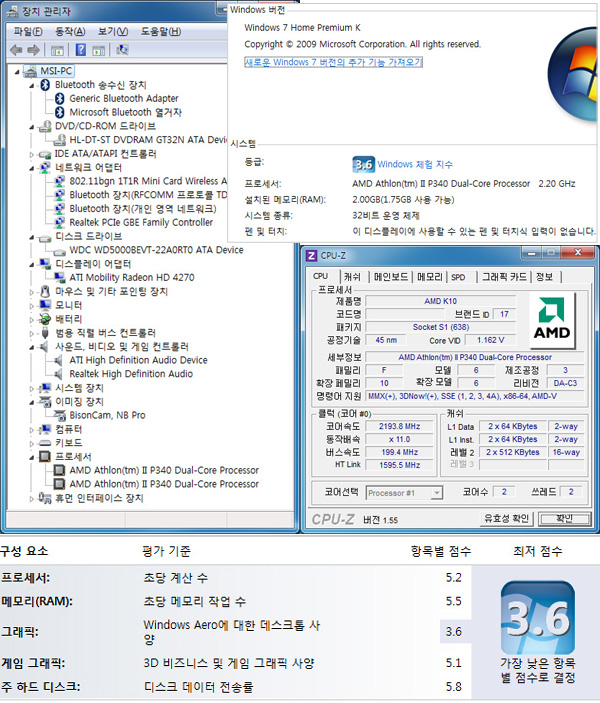Click the AMD logo in CPU-Z
The image size is (600, 703).
(x=552, y=320)
